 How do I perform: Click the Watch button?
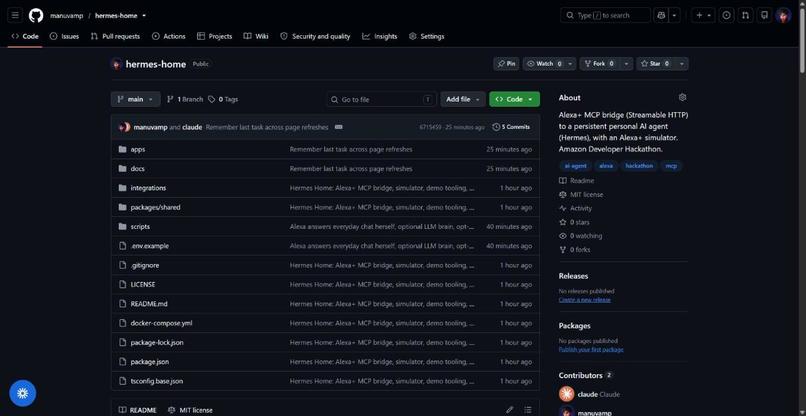click(544, 64)
